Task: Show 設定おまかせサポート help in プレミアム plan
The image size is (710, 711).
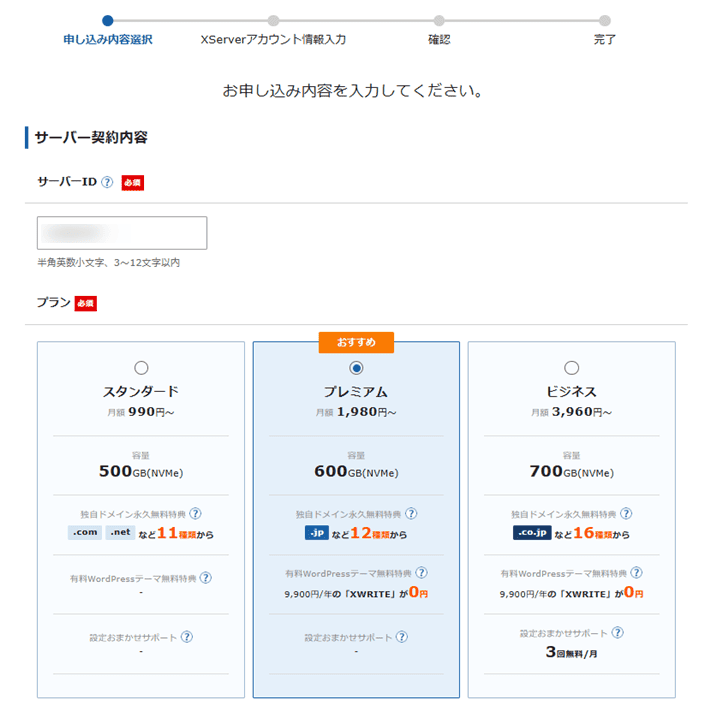Action: click(402, 637)
